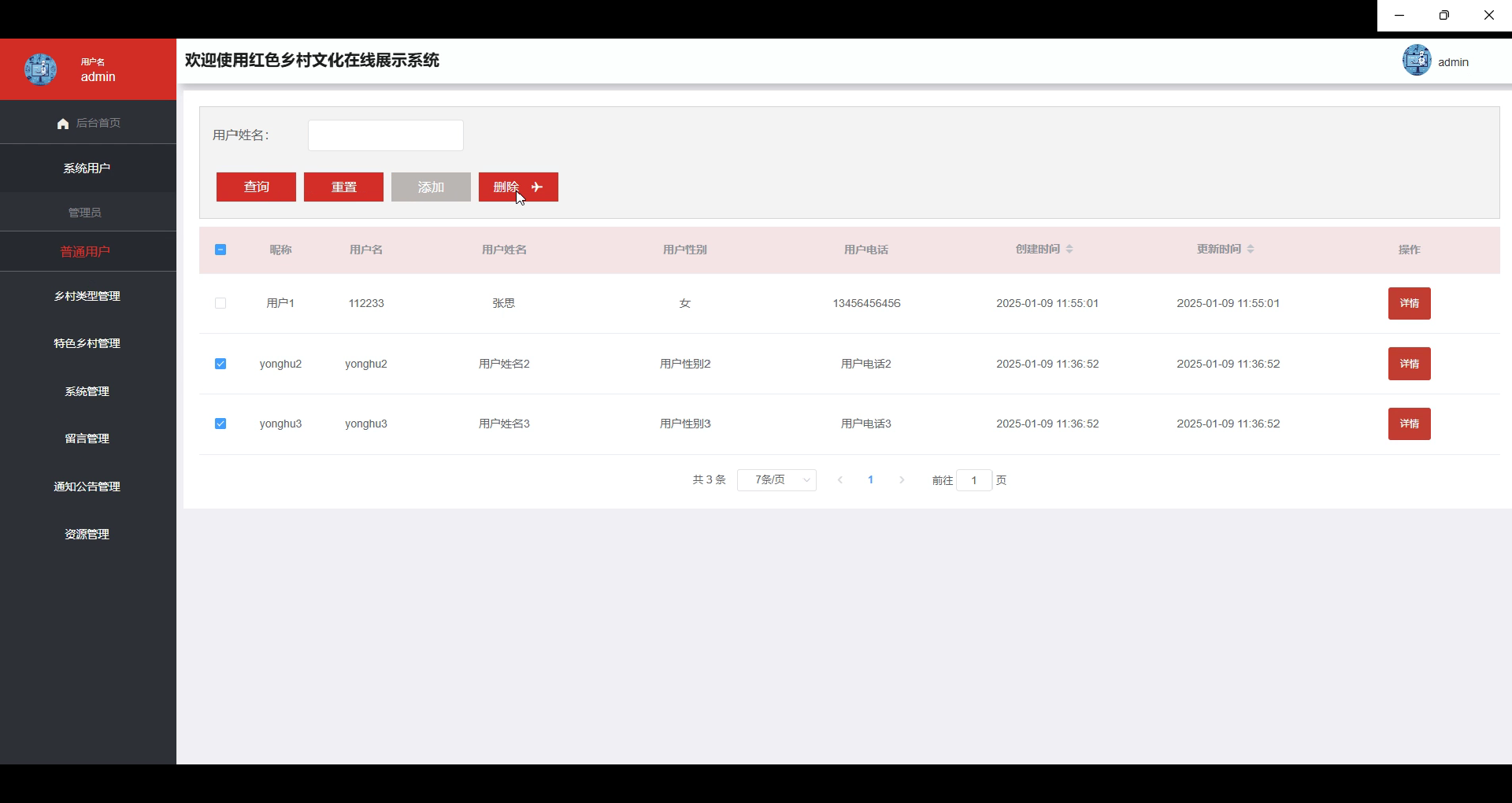Click nickname cell 用户1

(x=280, y=303)
